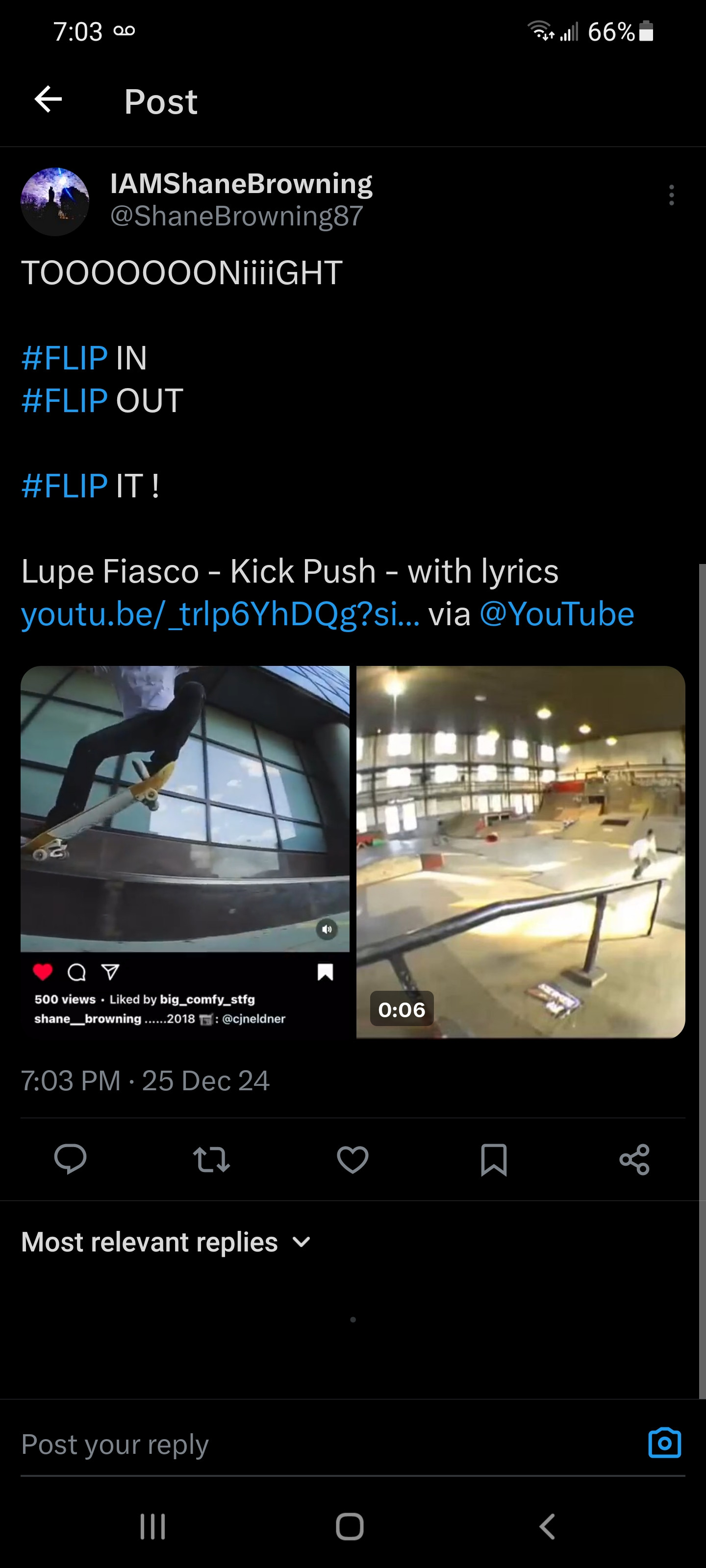This screenshot has height=1568, width=706.
Task: Play the 0:06 skatepark video
Action: [521, 852]
